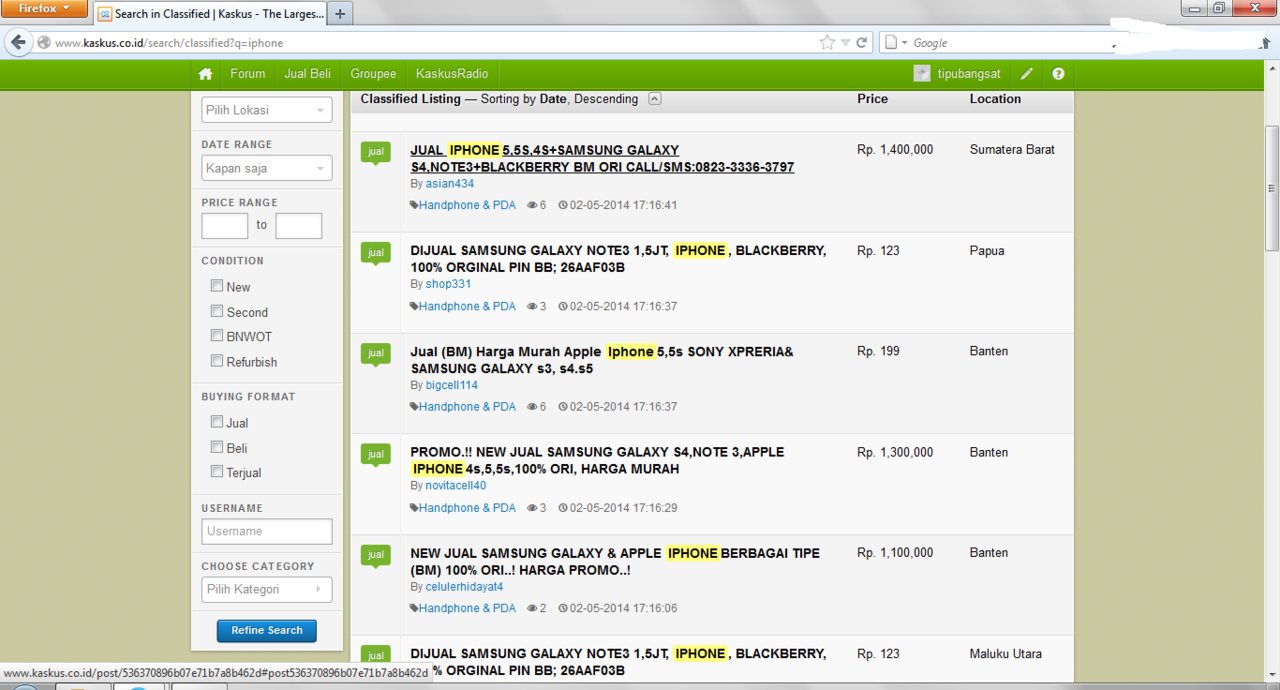The image size is (1280, 690).
Task: Open the Firefox menu button
Action: coord(45,9)
